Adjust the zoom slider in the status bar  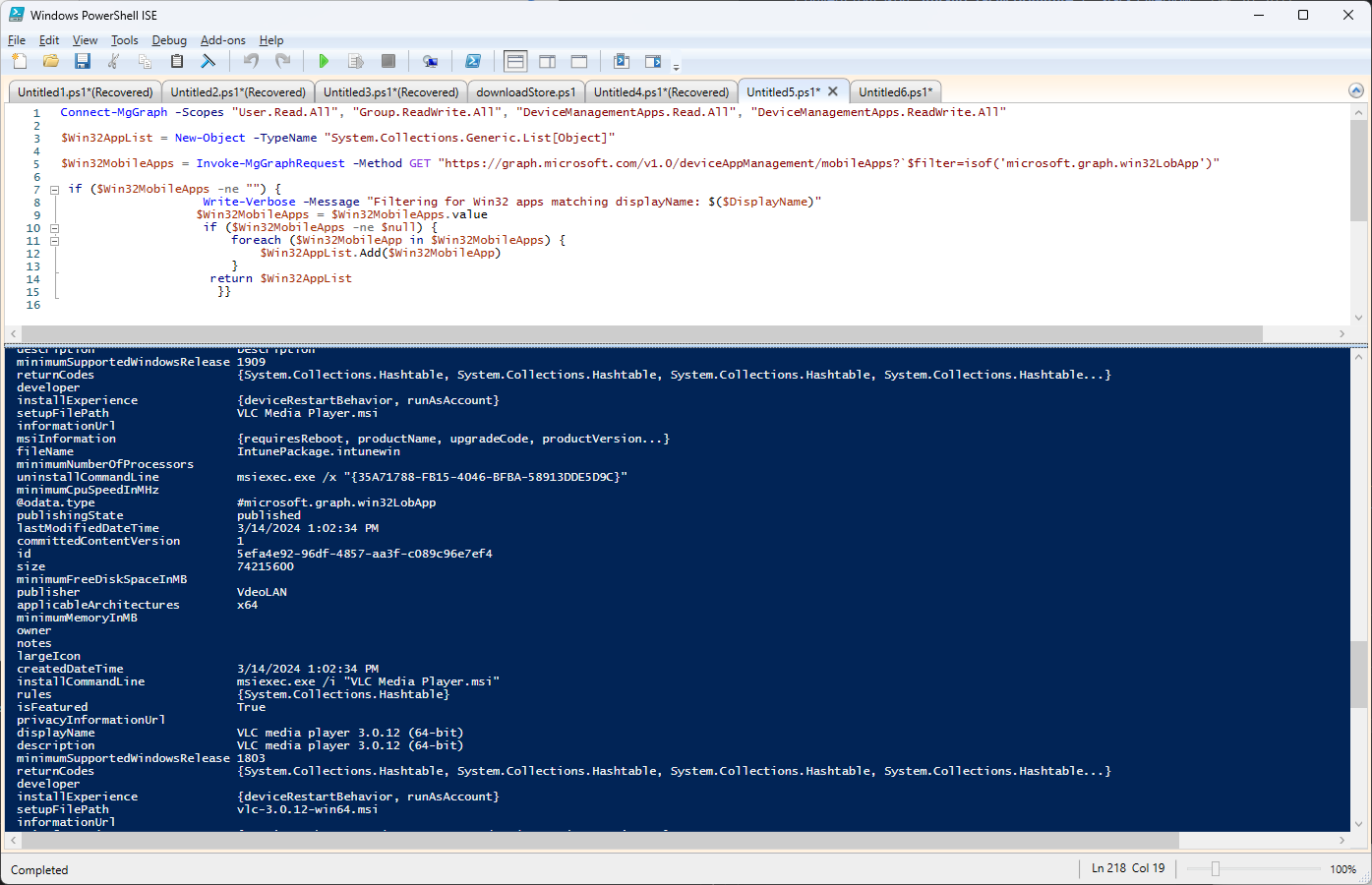click(1216, 868)
